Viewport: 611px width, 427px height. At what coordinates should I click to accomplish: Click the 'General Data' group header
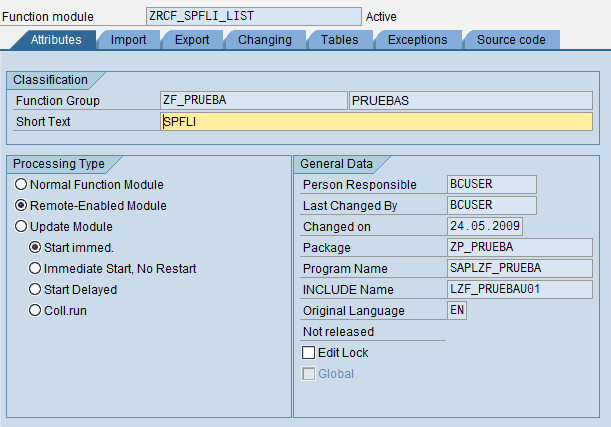pyautogui.click(x=336, y=164)
